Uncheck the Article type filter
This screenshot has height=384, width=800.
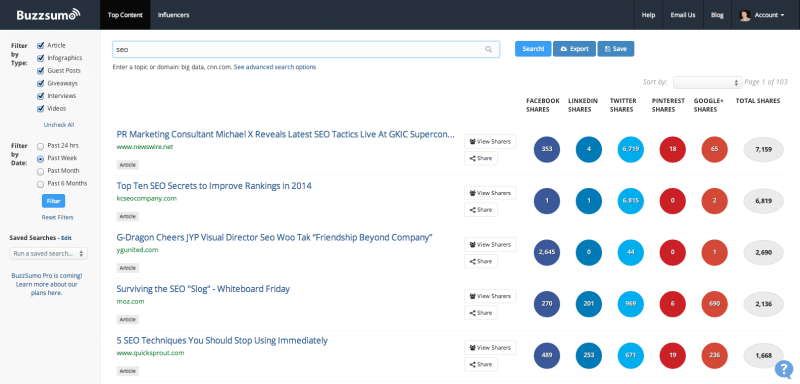[x=40, y=45]
